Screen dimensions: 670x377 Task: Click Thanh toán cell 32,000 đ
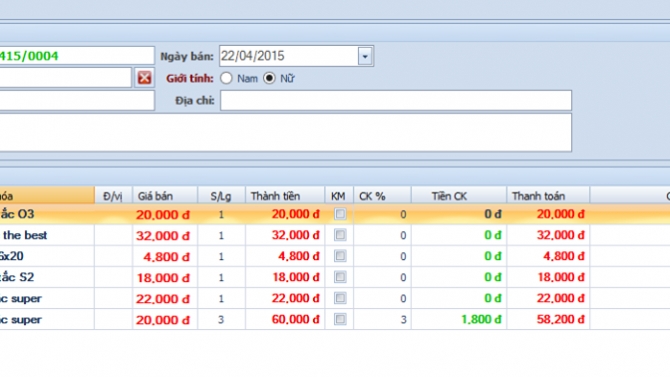tap(548, 235)
